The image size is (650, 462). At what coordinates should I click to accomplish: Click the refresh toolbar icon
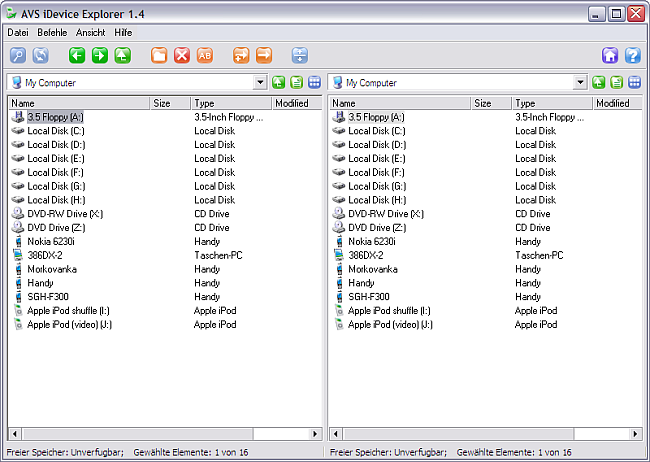41,55
